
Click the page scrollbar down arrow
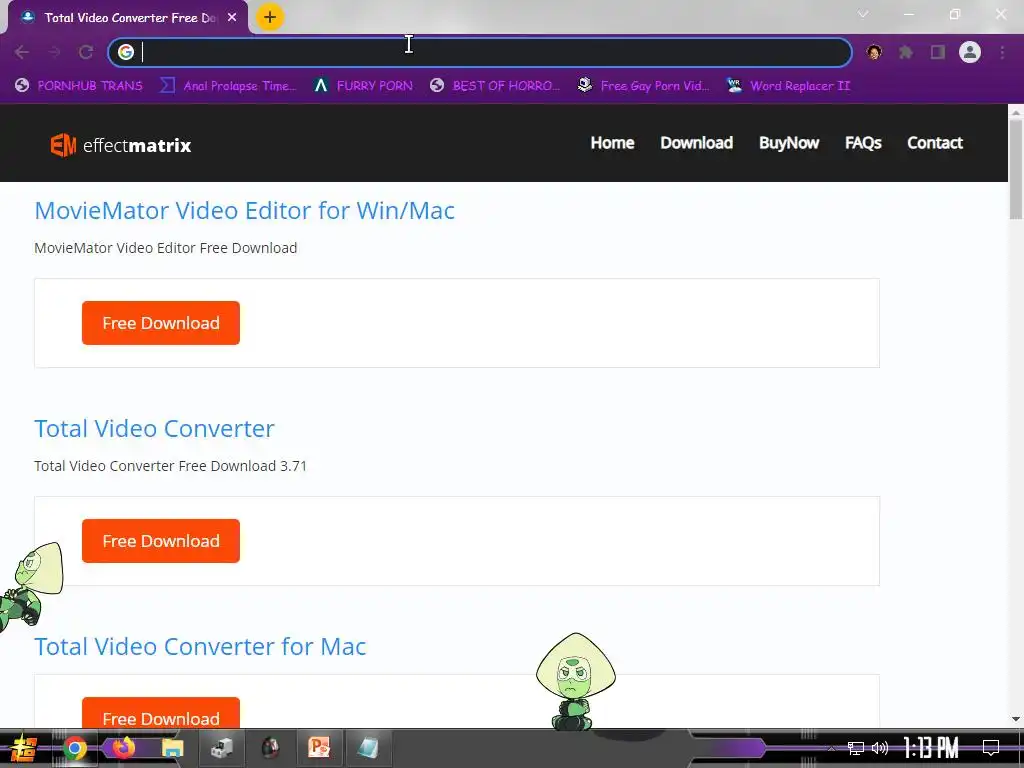(x=1016, y=719)
